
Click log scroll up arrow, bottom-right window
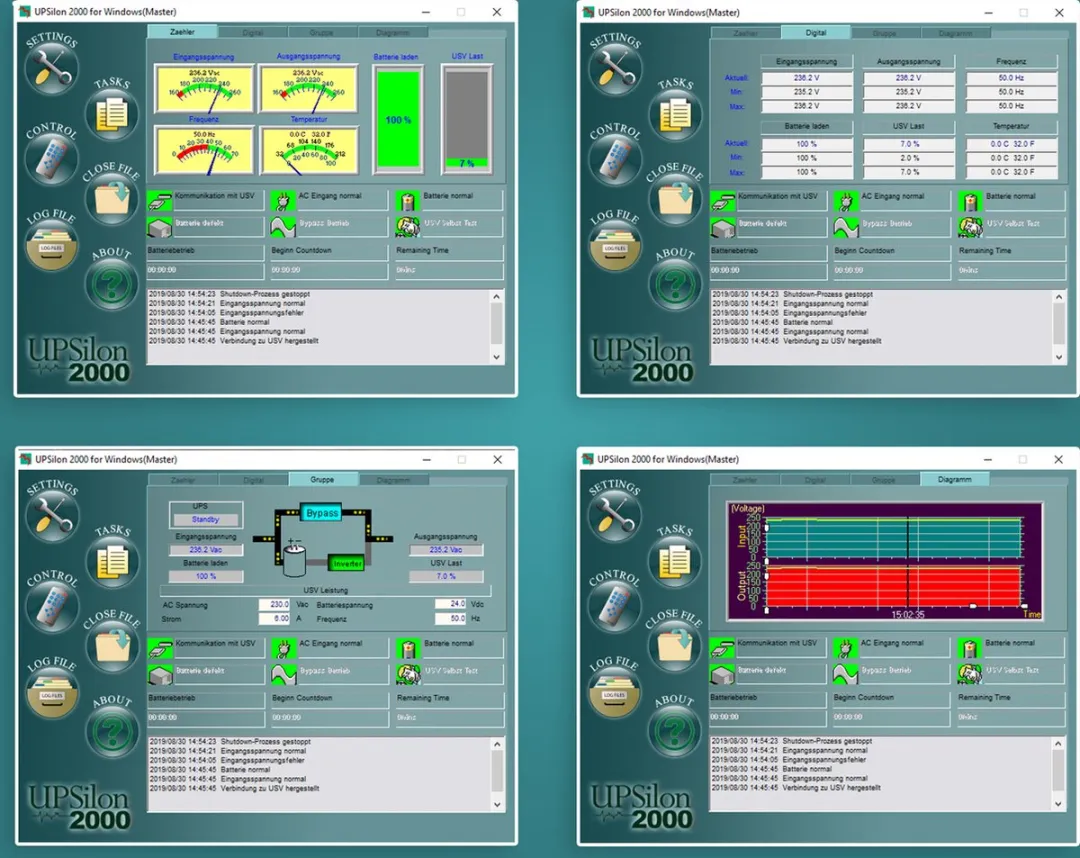point(1059,744)
